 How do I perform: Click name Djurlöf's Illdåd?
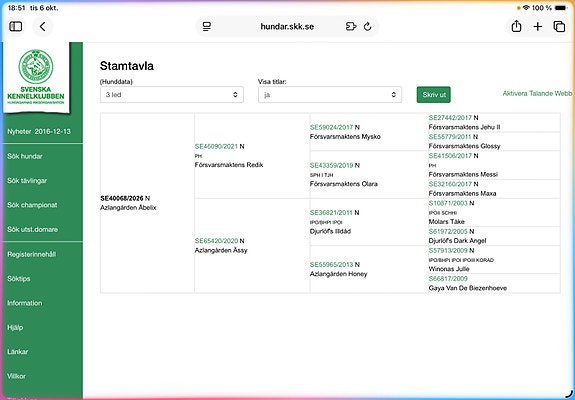point(330,231)
